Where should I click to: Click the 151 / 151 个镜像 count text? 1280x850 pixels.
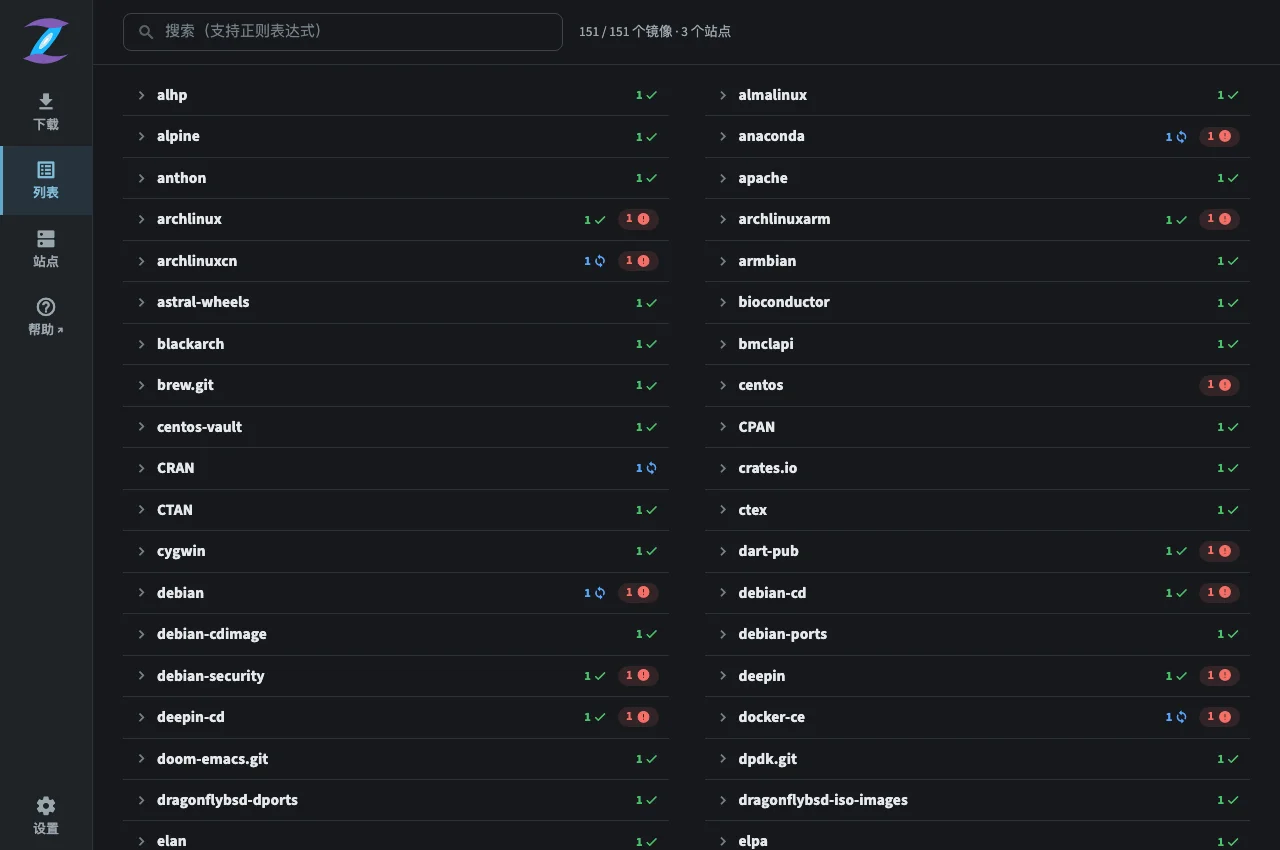624,31
